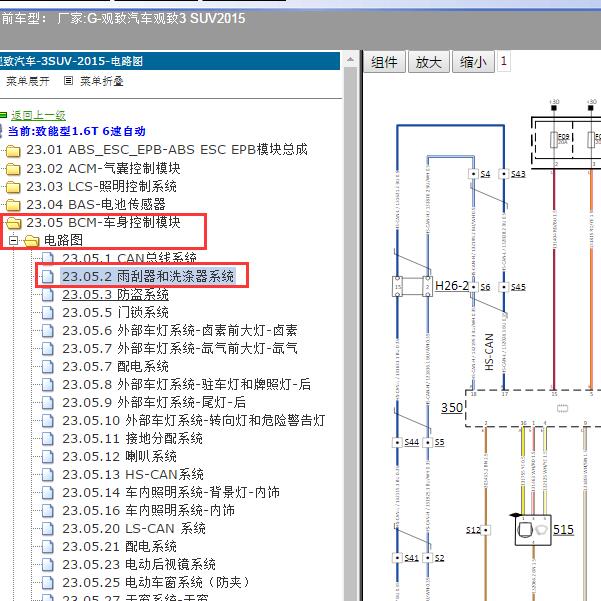Open 23.05.20 LS-CAN 系统
The width and height of the screenshot is (601, 601).
pyautogui.click(x=134, y=529)
